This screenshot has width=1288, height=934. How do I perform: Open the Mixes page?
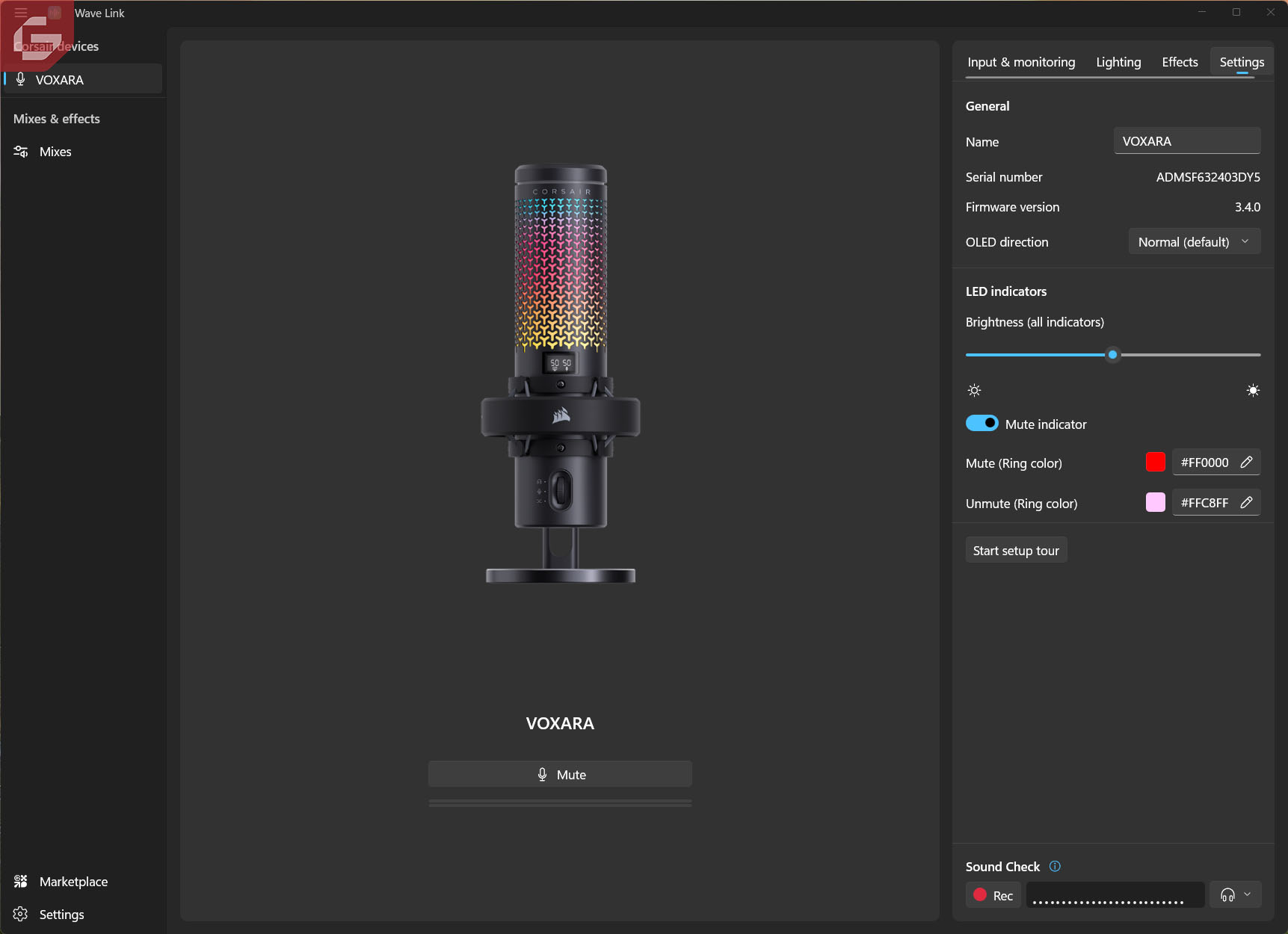point(82,152)
